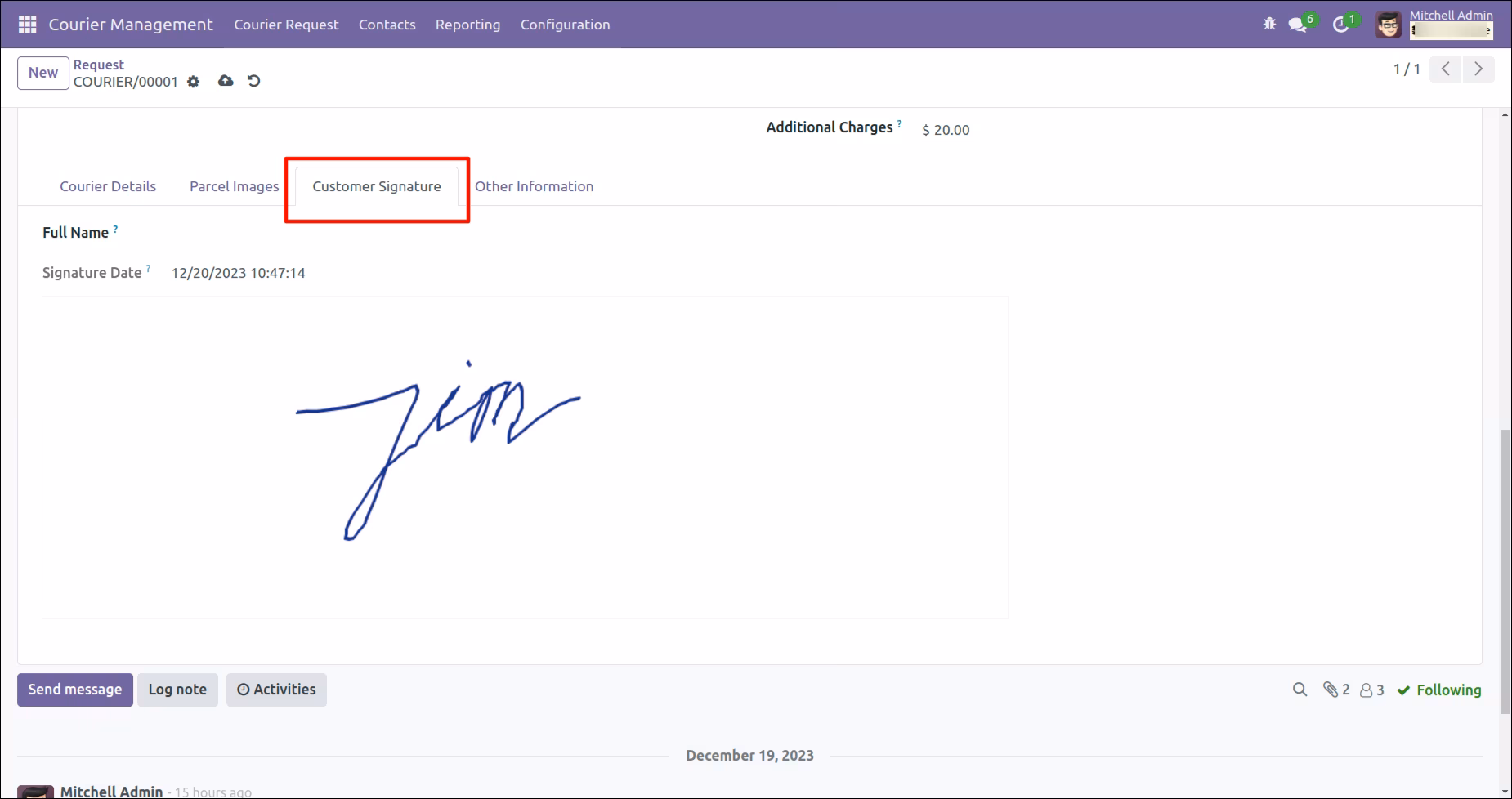Switch to Other Information tab
The image size is (1512, 799).
click(x=535, y=186)
